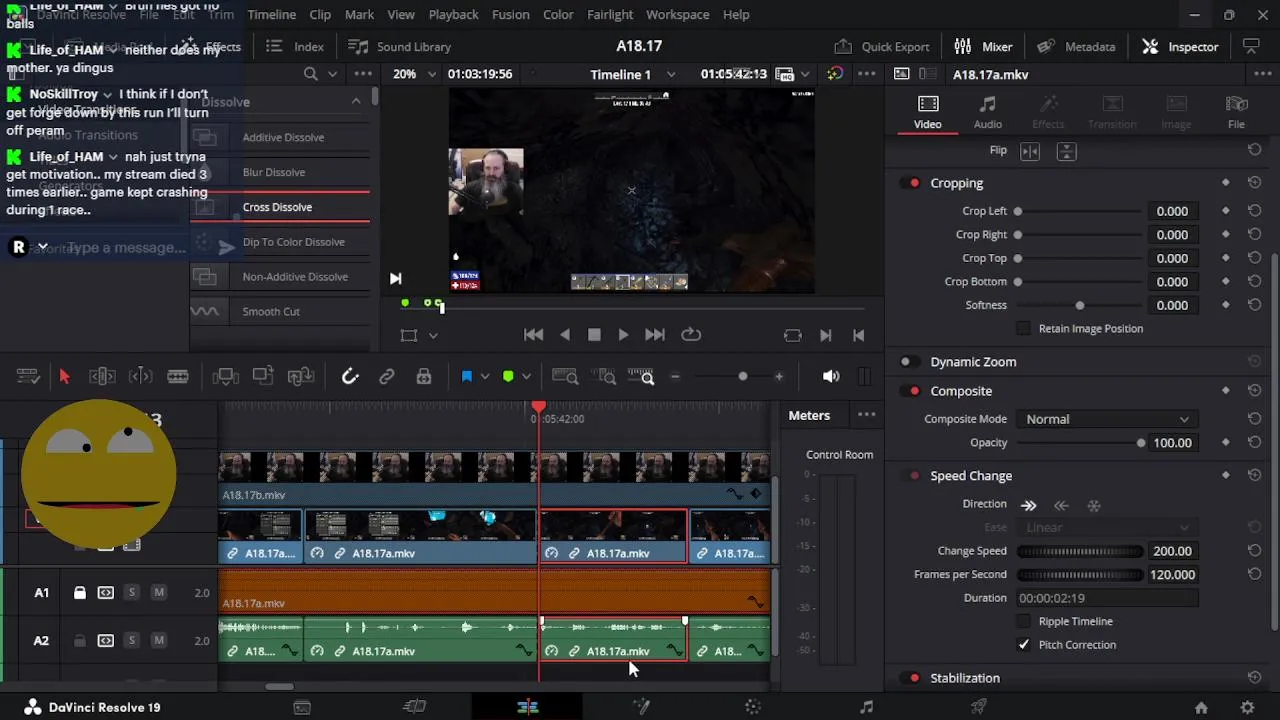
Task: Add a green marker at the playhead
Action: click(x=508, y=377)
